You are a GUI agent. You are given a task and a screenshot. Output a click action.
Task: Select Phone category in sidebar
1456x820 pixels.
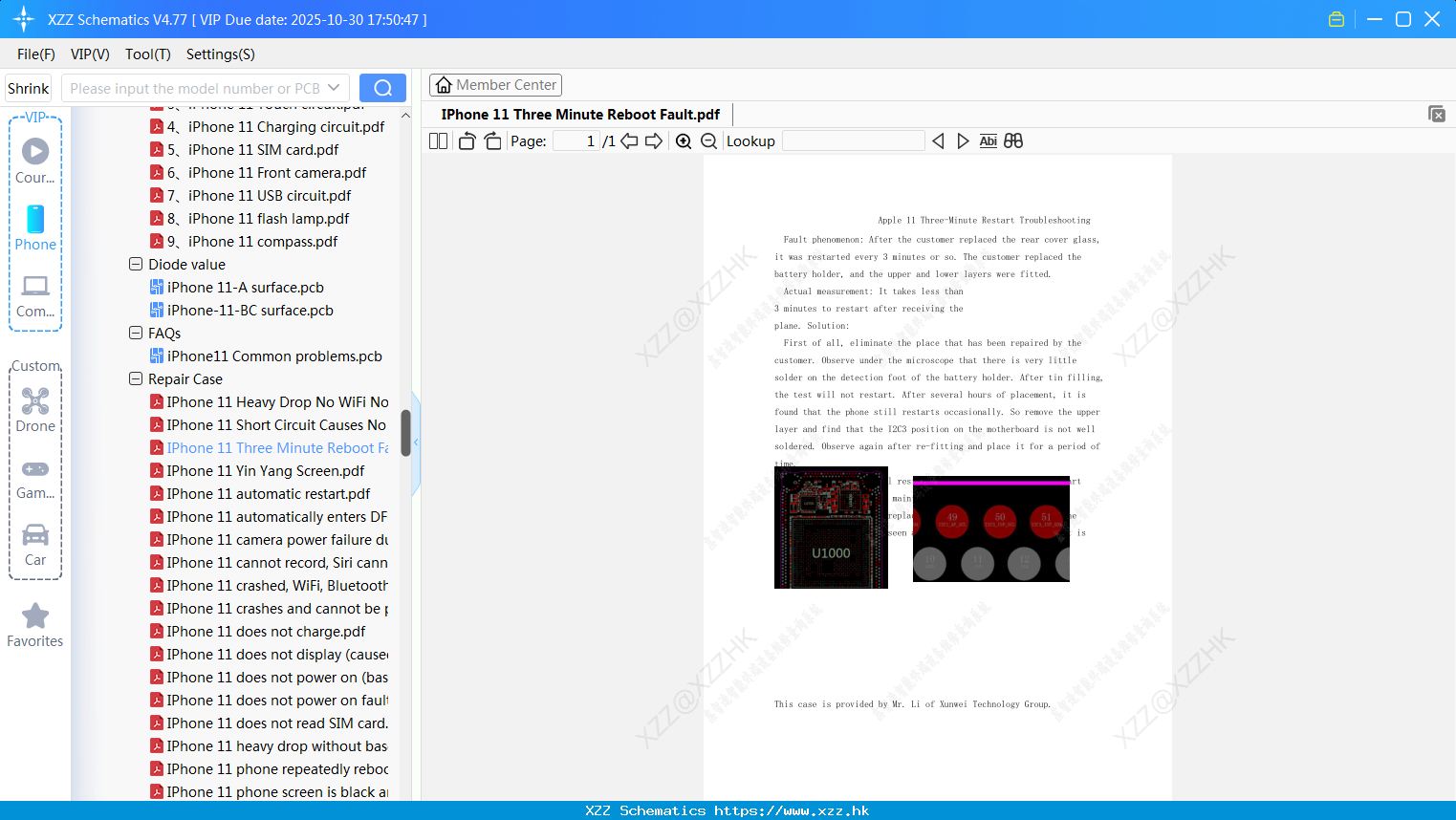(x=35, y=228)
